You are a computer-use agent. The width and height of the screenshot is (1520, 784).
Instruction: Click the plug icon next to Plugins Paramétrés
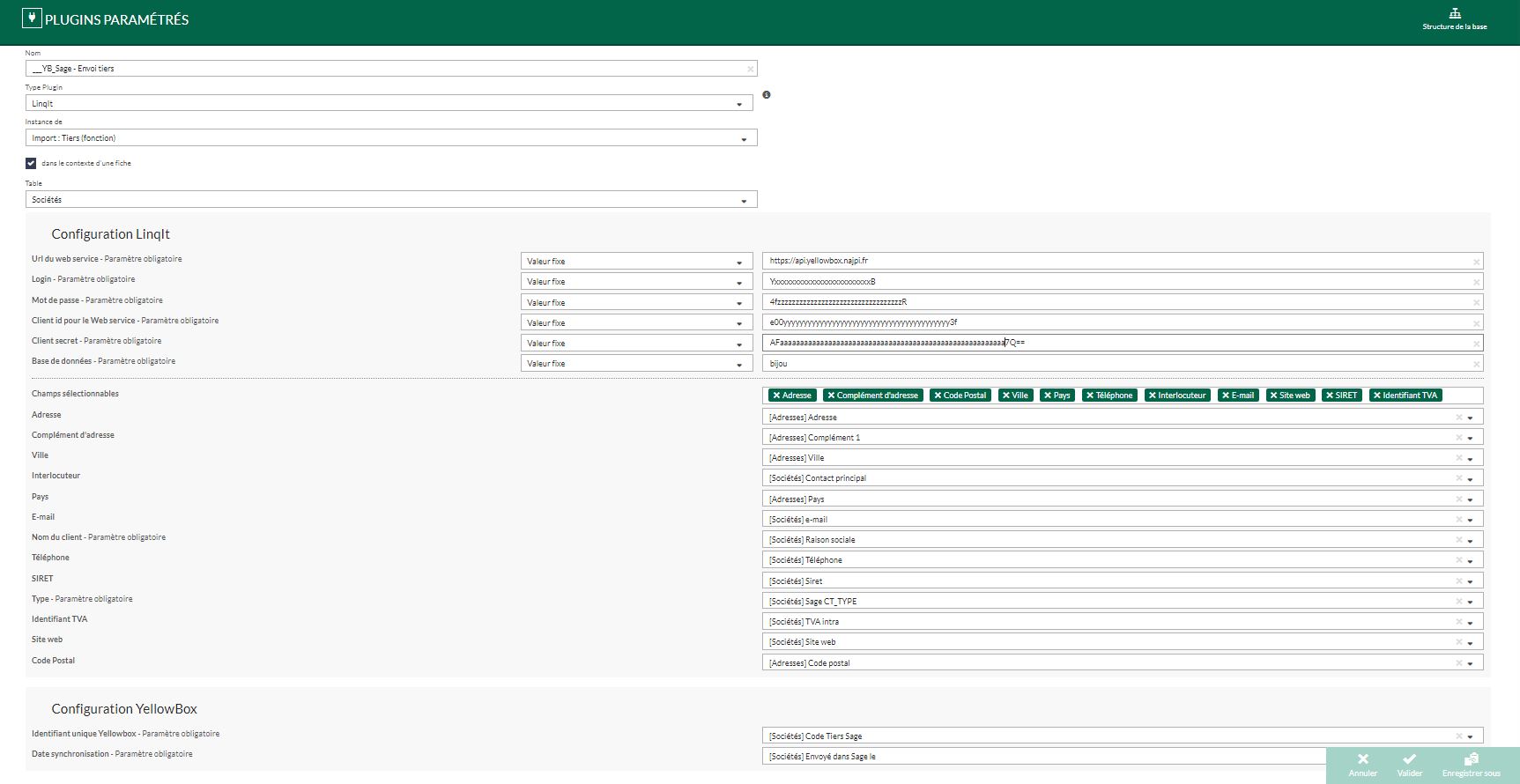(x=32, y=18)
